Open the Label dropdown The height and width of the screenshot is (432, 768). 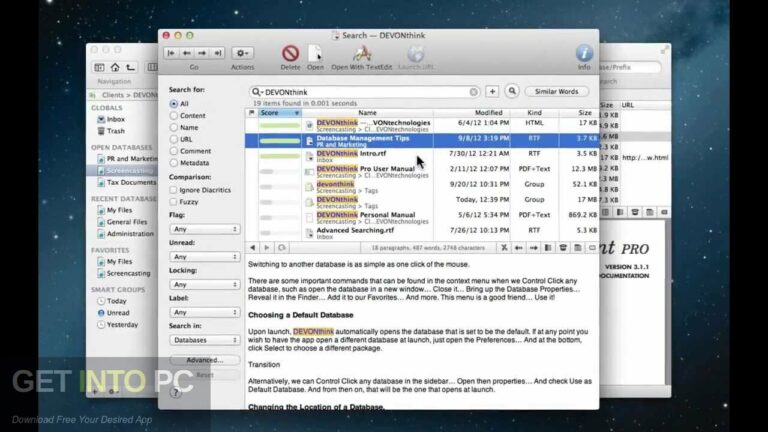point(204,312)
